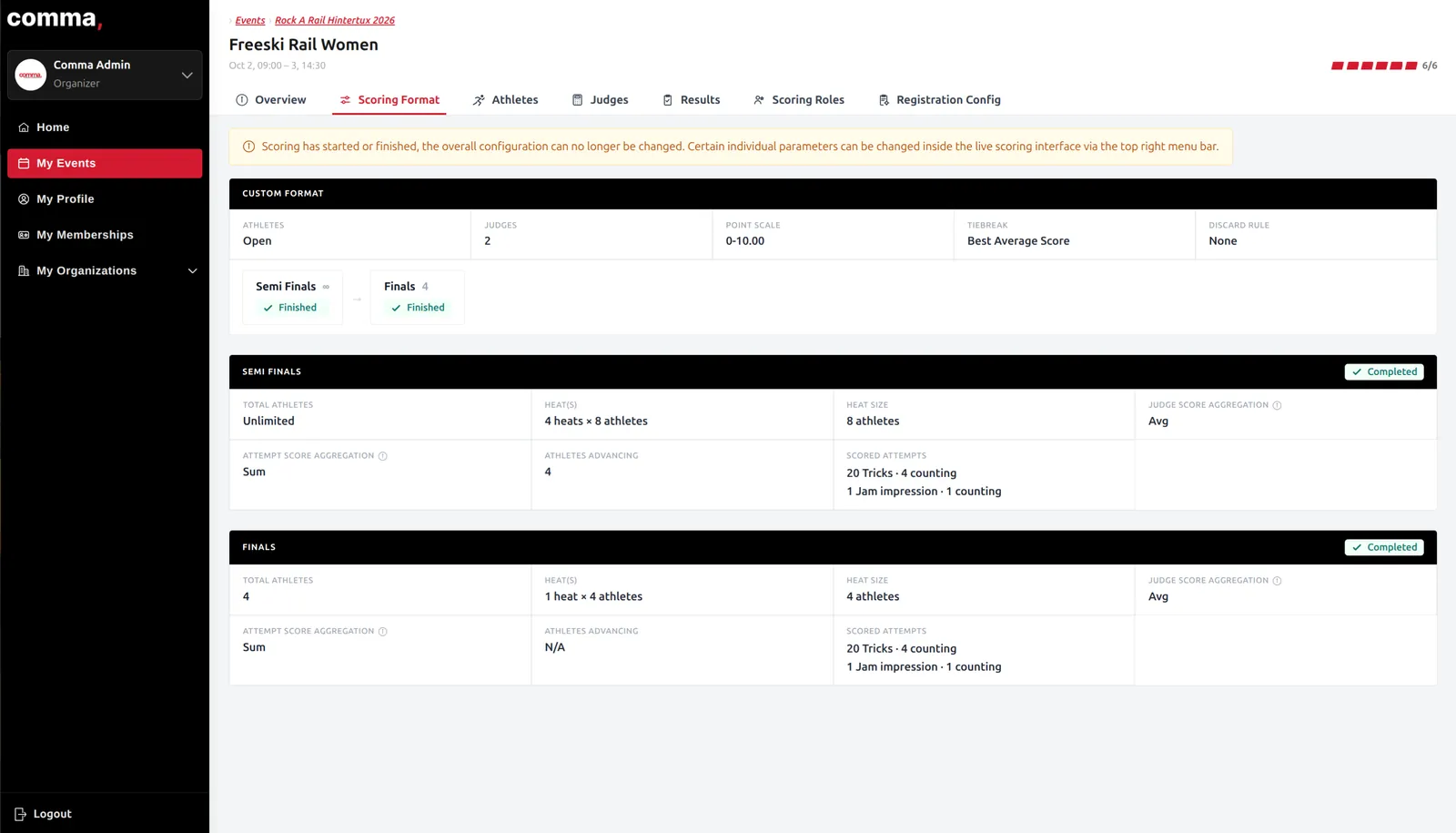The height and width of the screenshot is (833, 1456).
Task: Click the warning icon in scoring notice
Action: [248, 147]
